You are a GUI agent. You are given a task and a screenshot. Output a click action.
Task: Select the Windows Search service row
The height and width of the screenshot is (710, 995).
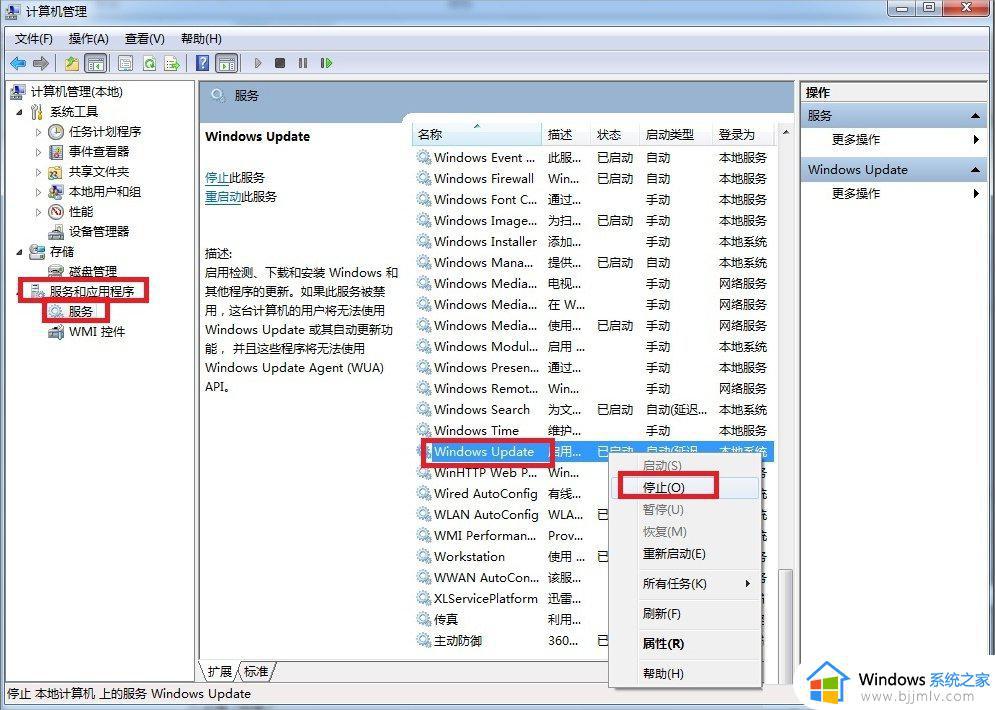click(593, 409)
